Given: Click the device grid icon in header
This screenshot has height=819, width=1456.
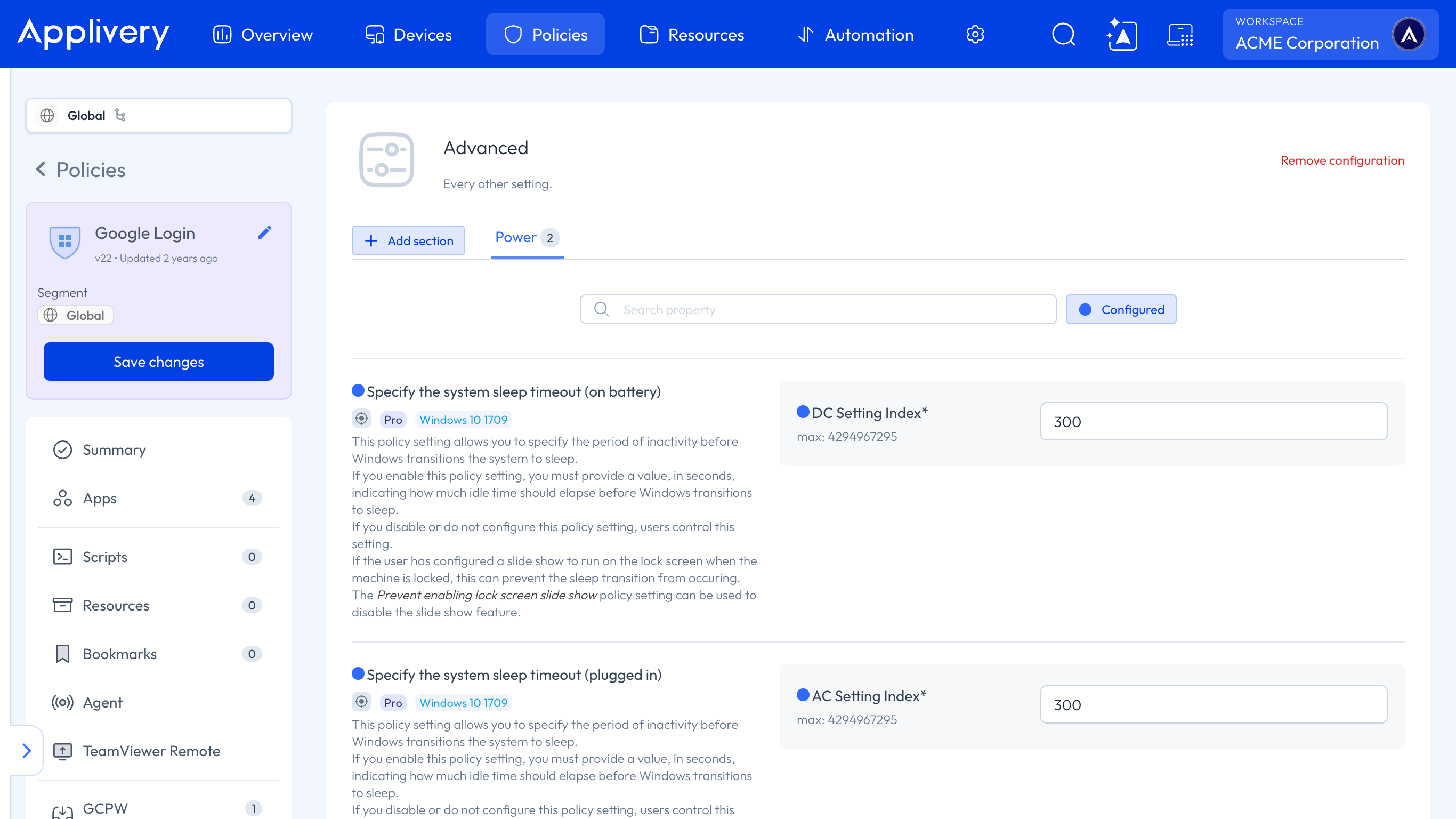Looking at the screenshot, I should 1180,35.
